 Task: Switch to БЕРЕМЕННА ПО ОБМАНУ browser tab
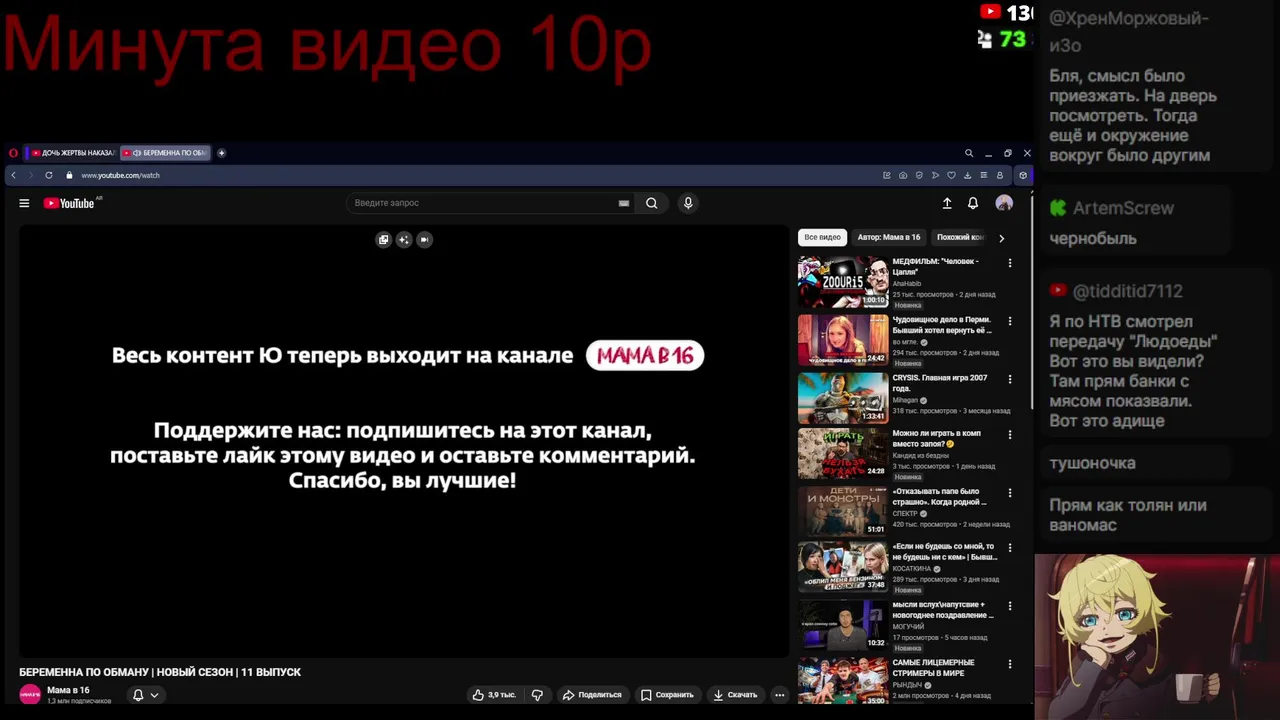point(166,153)
